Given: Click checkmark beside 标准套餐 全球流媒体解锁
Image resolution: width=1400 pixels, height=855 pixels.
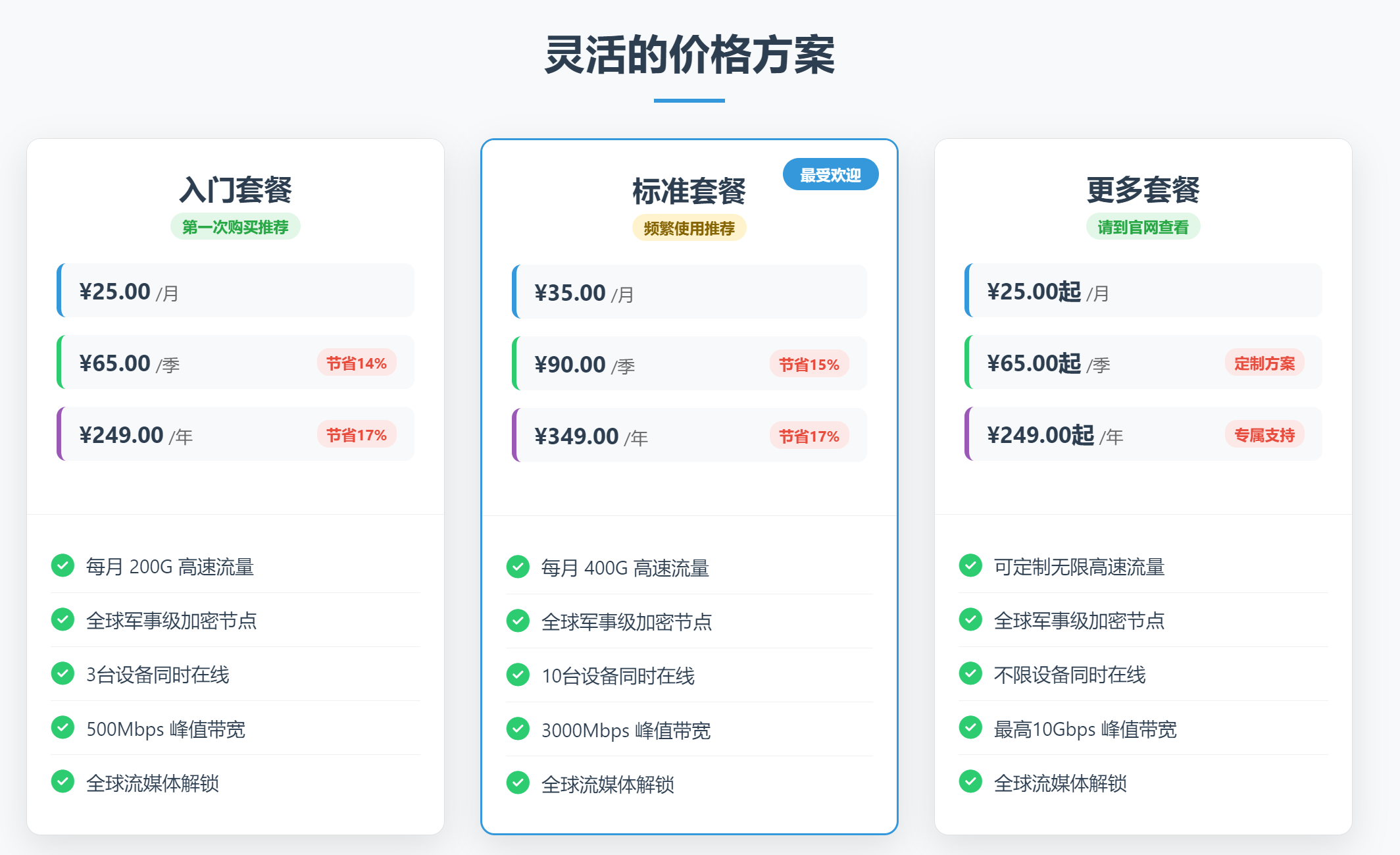Looking at the screenshot, I should [x=518, y=783].
